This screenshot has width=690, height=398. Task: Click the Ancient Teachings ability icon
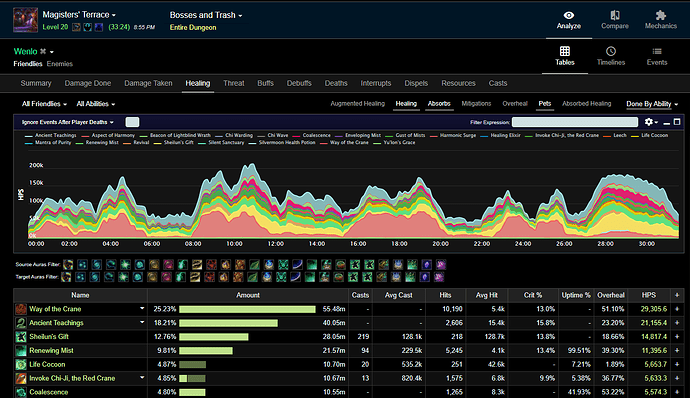(21, 323)
